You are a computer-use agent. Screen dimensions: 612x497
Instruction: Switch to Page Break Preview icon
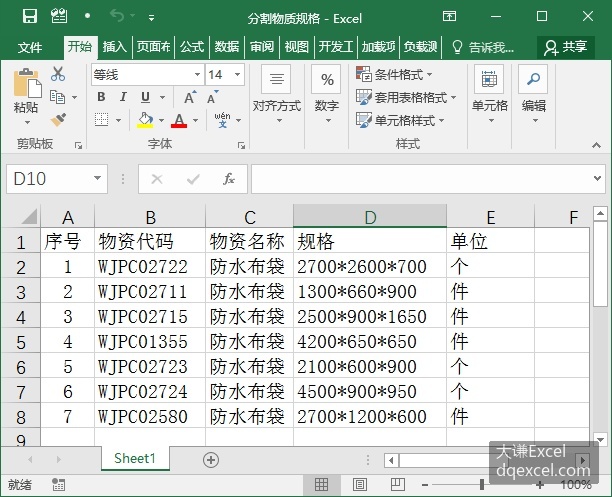tap(397, 485)
